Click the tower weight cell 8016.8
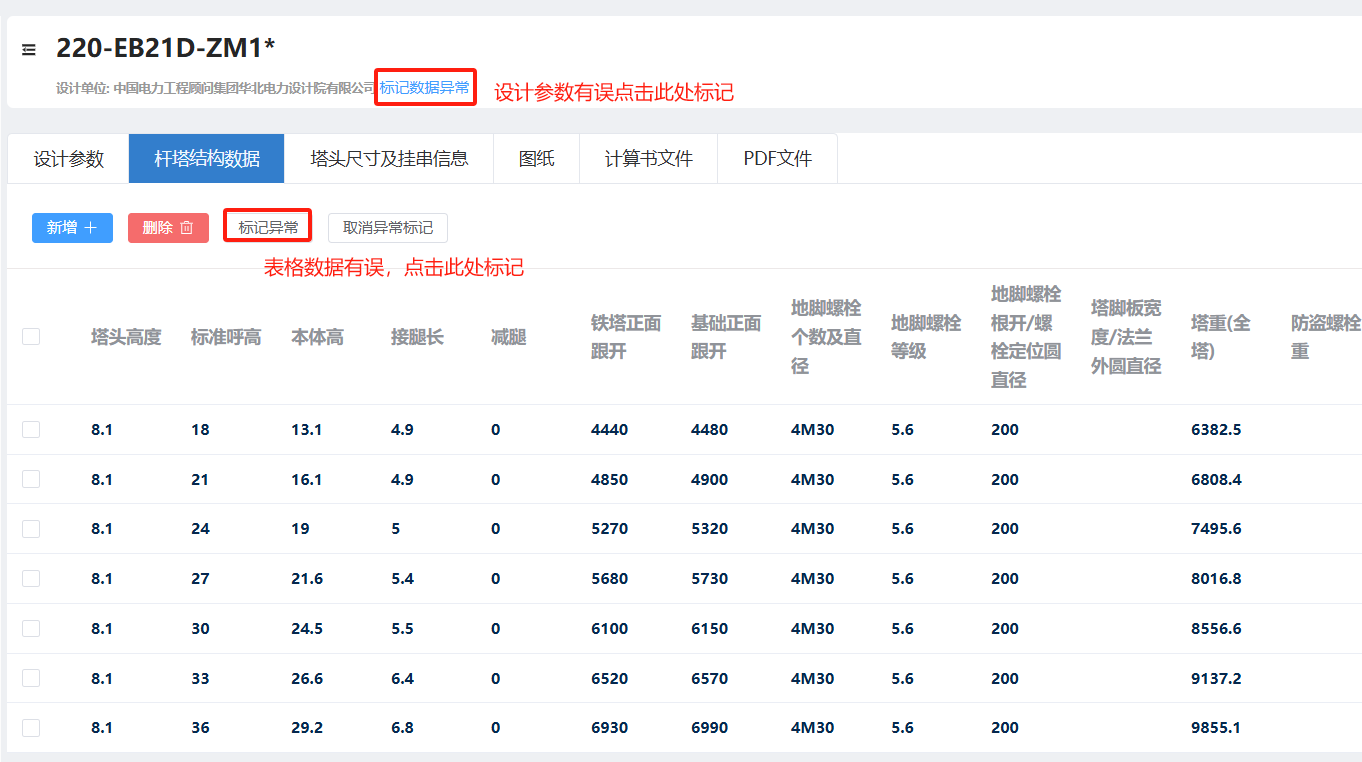Screen dimensions: 1362x762 tap(1216, 578)
